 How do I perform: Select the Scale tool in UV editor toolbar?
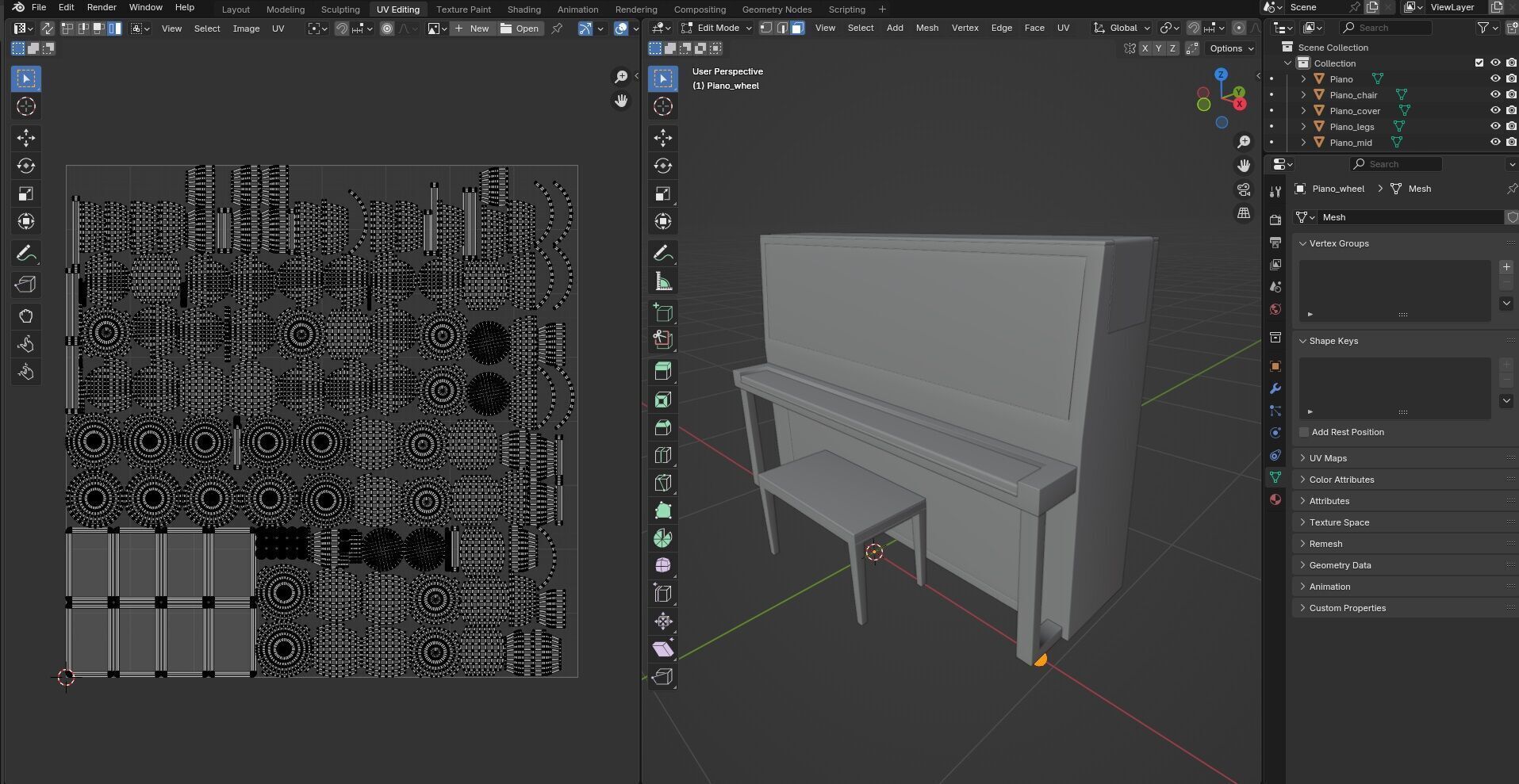point(26,193)
